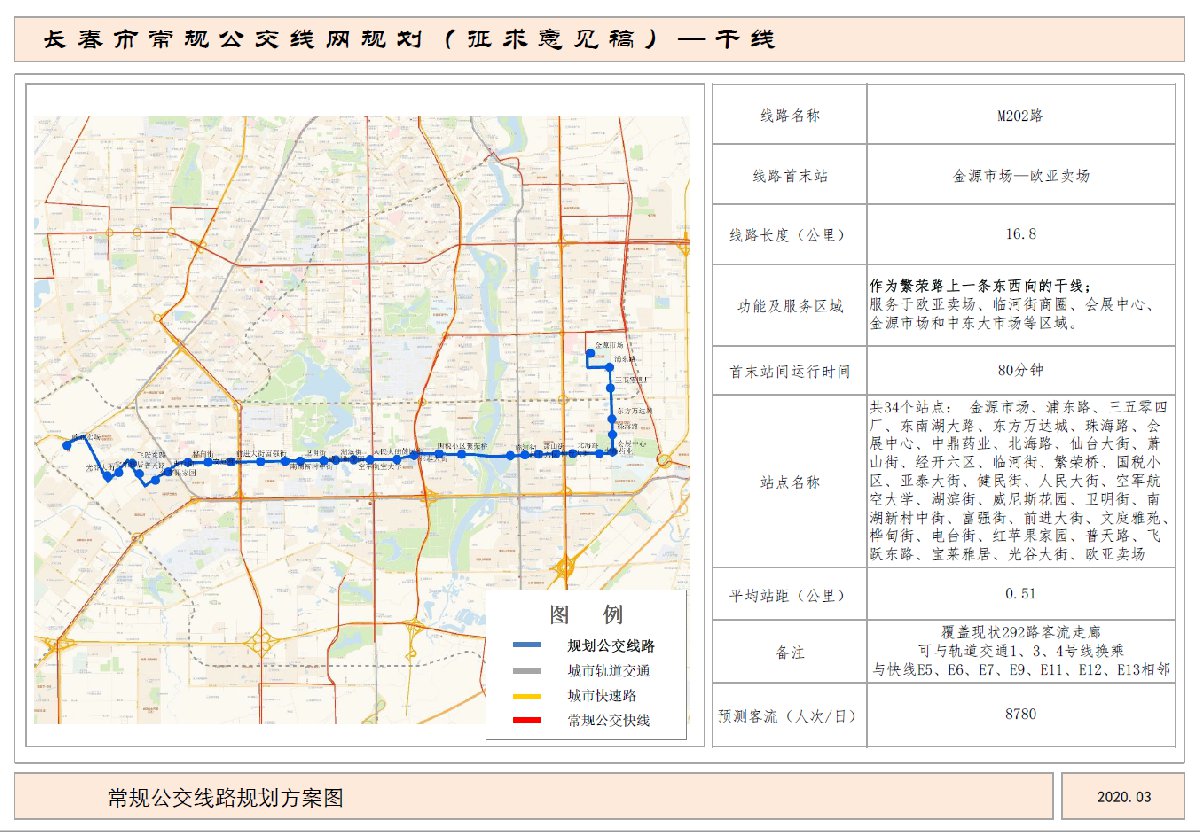1200x832 pixels.
Task: Click the 80分钟 running time value
Action: click(x=1021, y=371)
